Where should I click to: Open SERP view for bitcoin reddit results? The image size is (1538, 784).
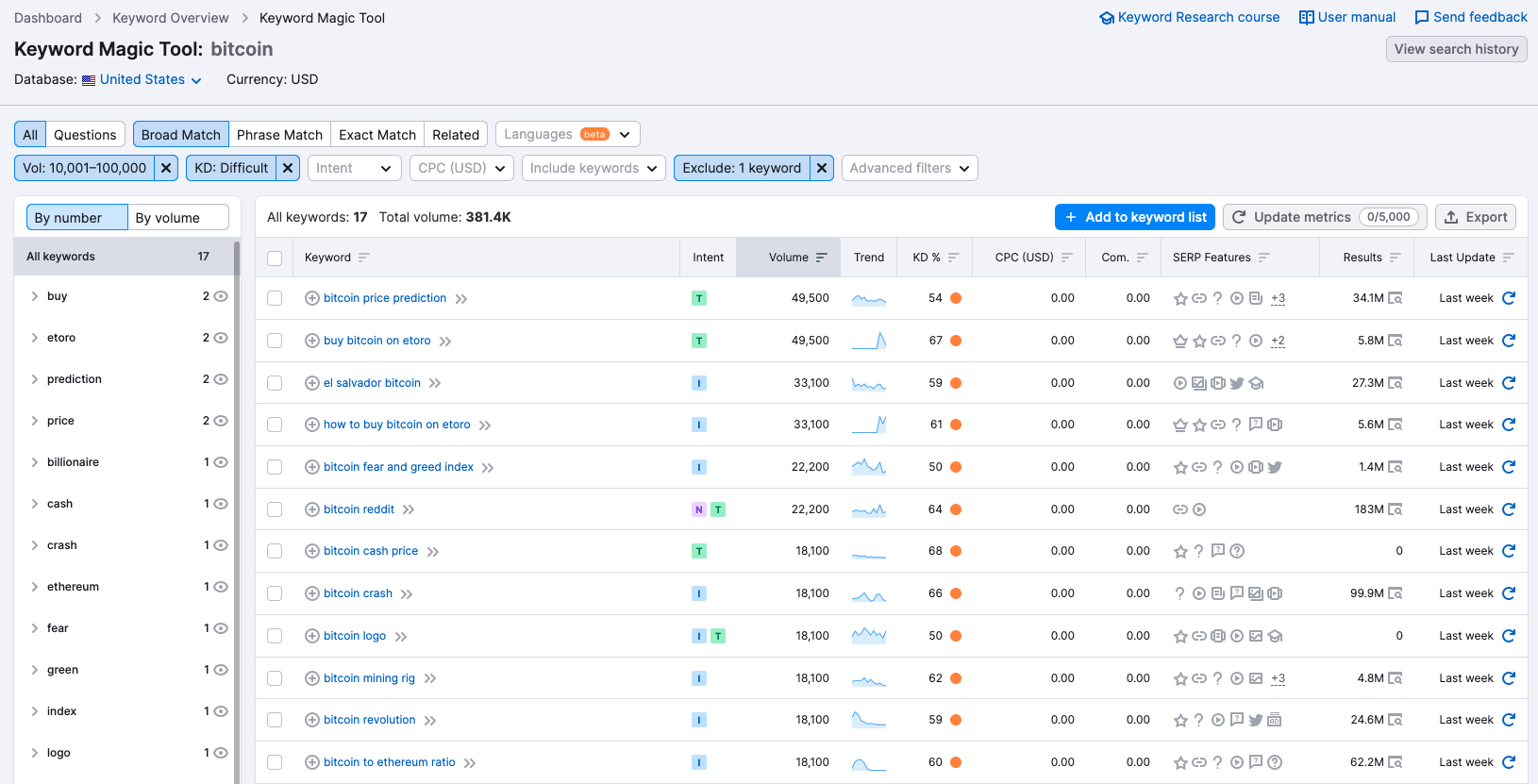(1396, 509)
